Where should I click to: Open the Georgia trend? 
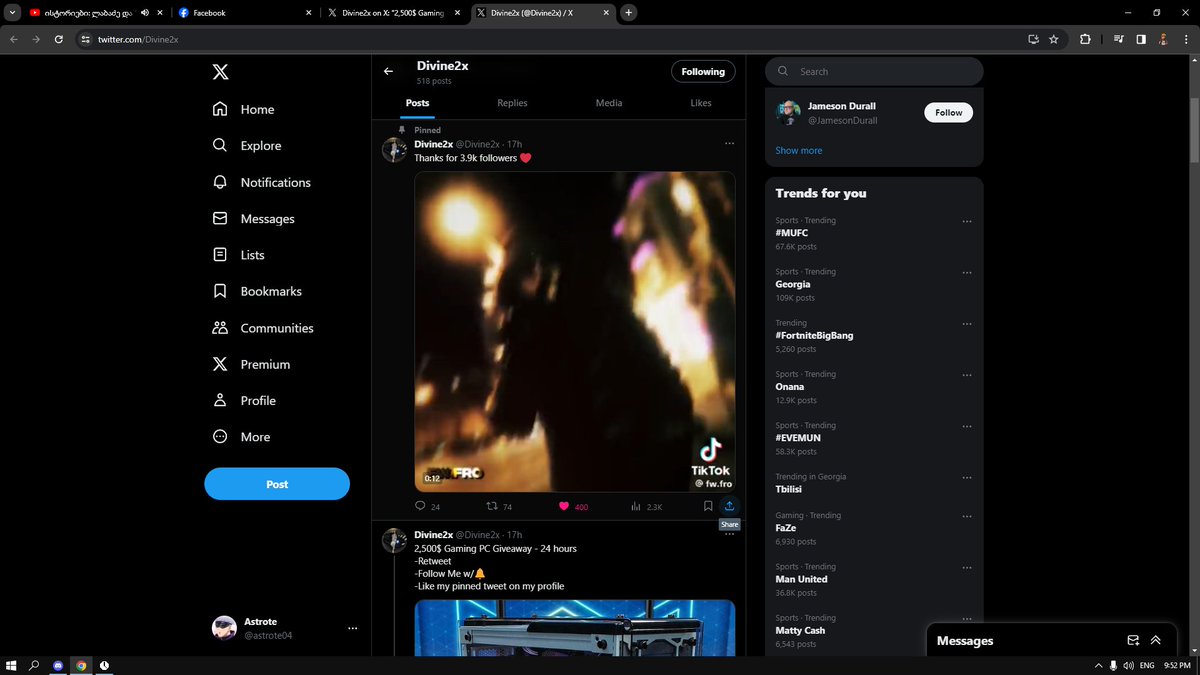point(793,284)
